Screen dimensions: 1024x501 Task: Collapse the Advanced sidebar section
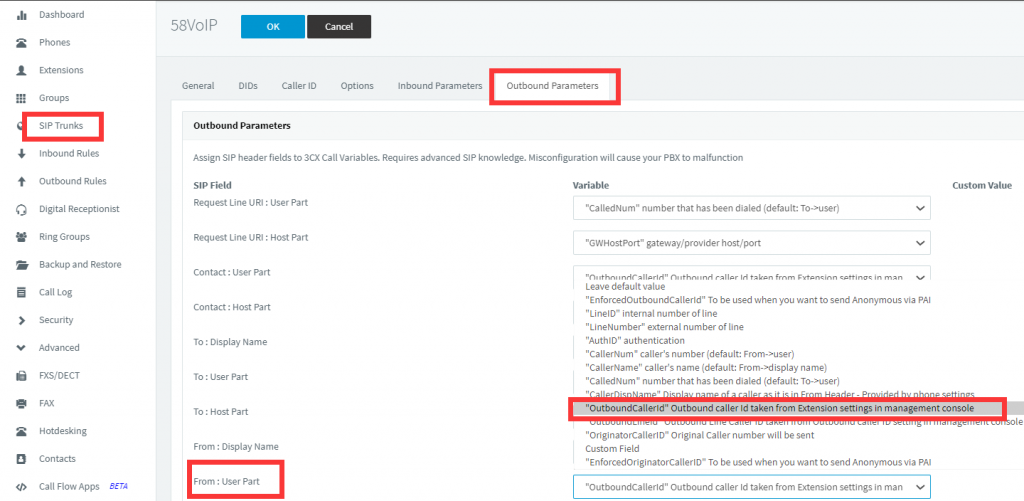coord(21,348)
